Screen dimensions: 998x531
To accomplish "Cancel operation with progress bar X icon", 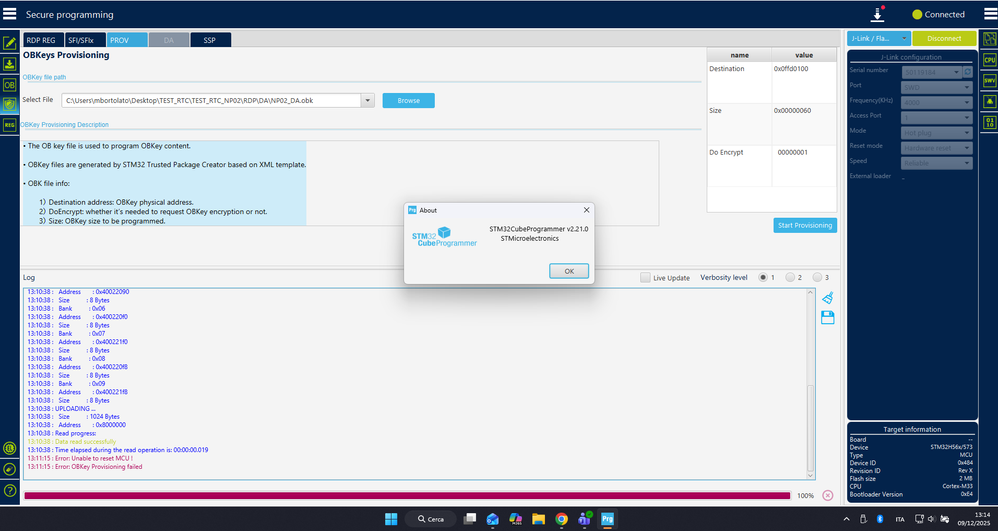I will point(827,495).
